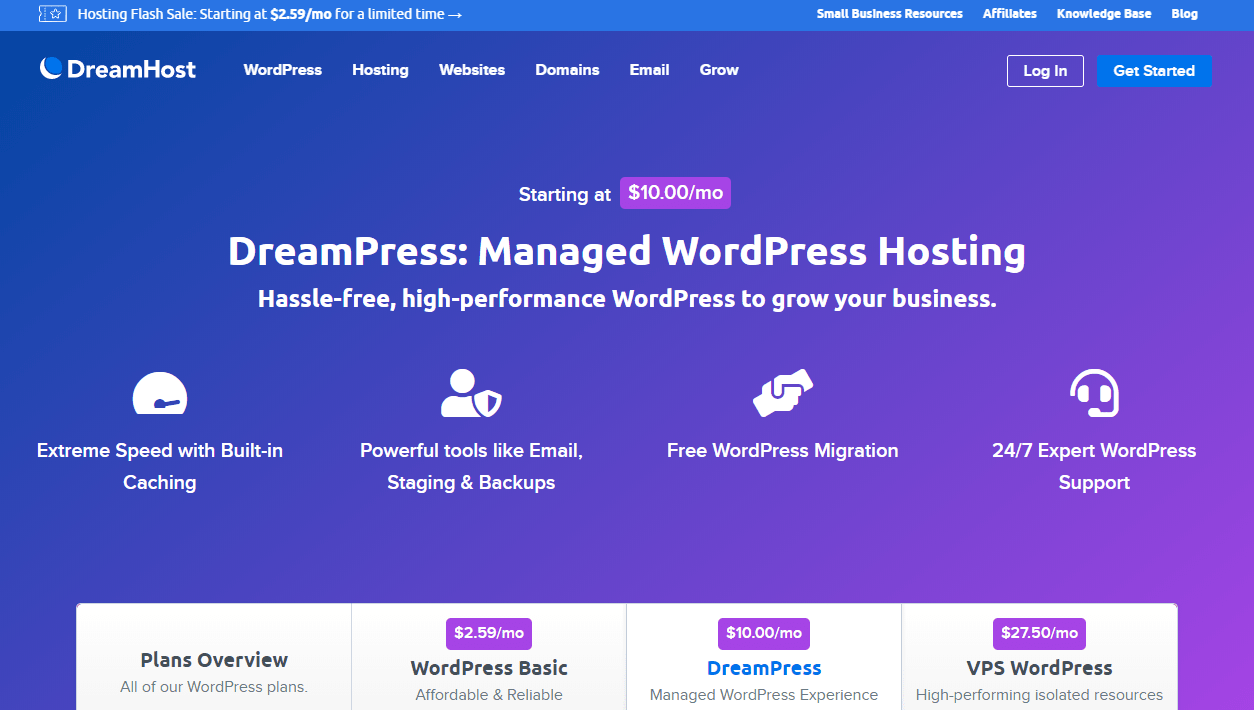The width and height of the screenshot is (1254, 710).
Task: Open Small Business Resources link
Action: pyautogui.click(x=890, y=14)
